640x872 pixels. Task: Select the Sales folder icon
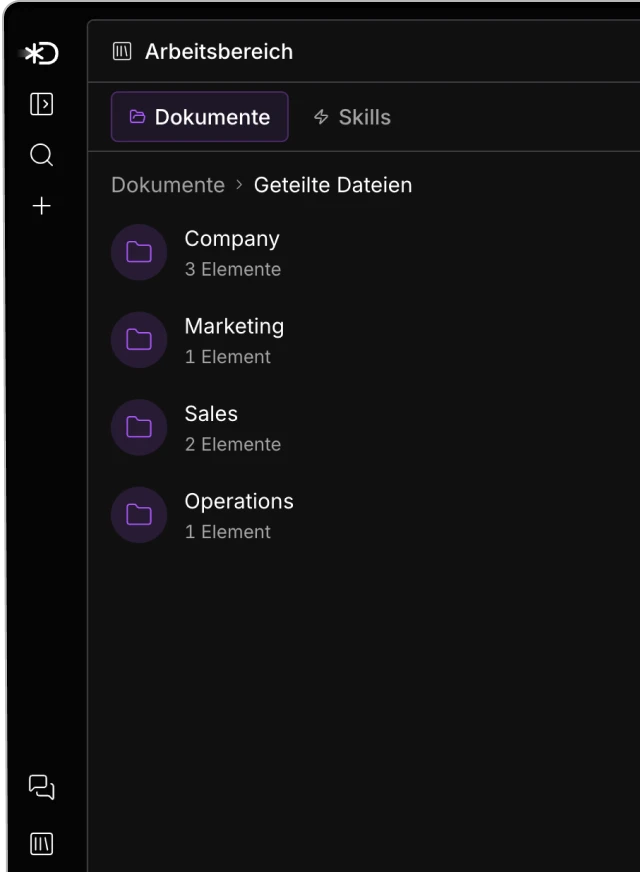pyautogui.click(x=139, y=427)
